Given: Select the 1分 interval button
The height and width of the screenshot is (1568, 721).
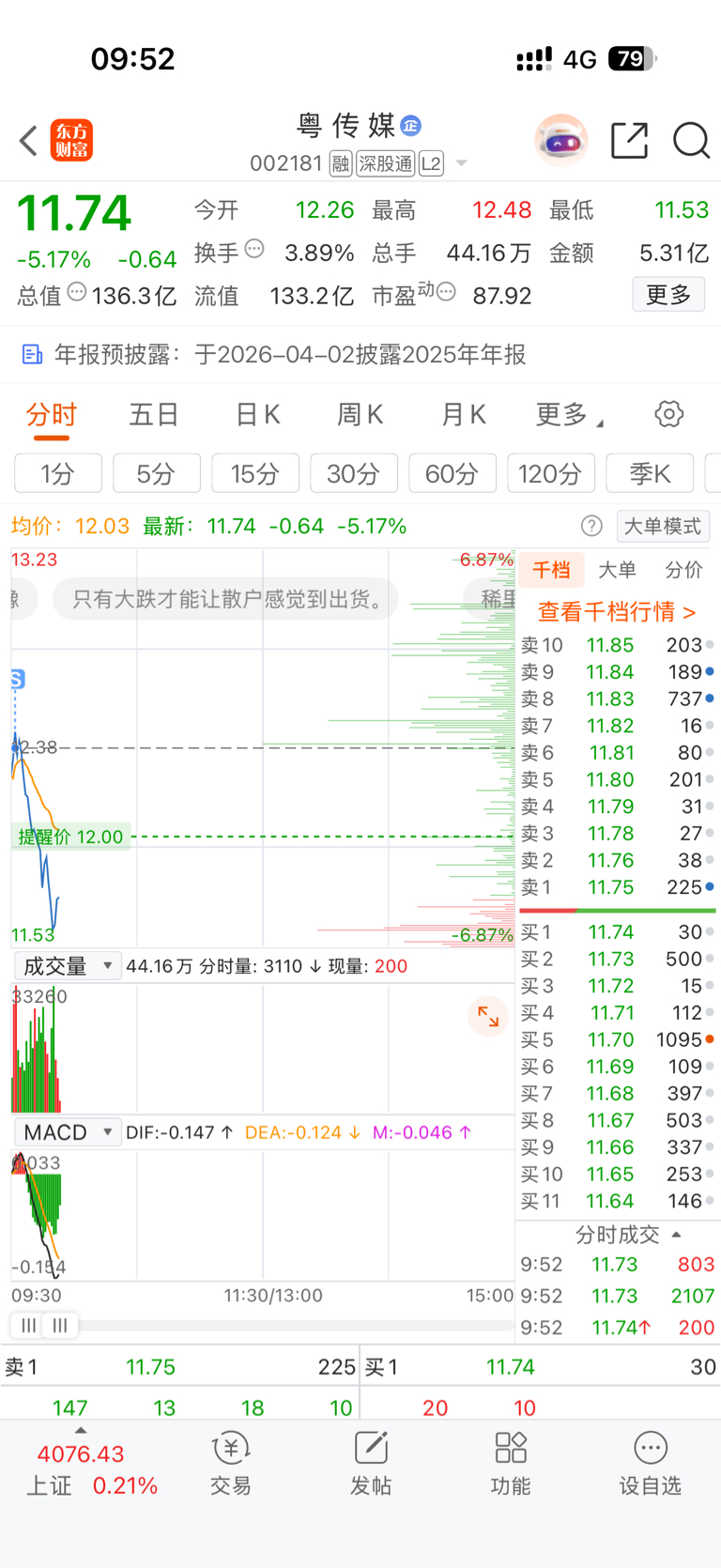Looking at the screenshot, I should pos(58,473).
